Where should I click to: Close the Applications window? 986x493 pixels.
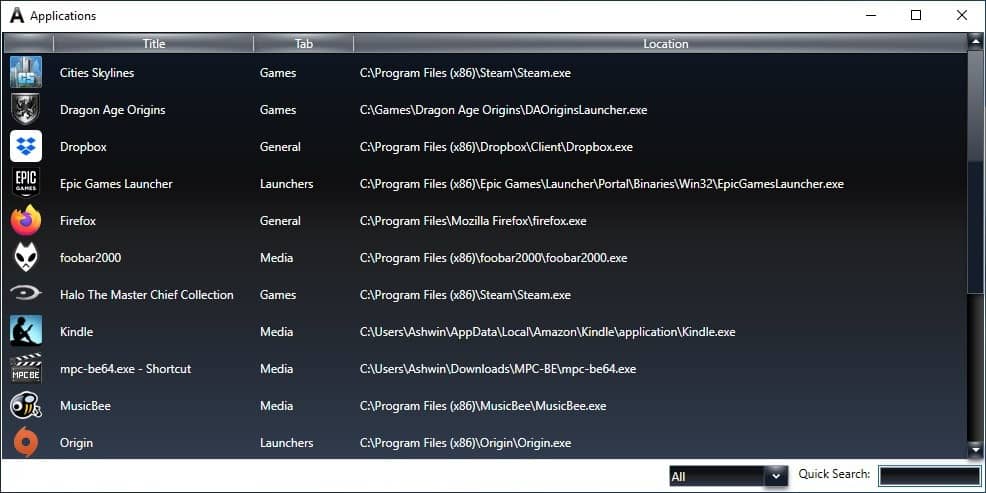[962, 16]
